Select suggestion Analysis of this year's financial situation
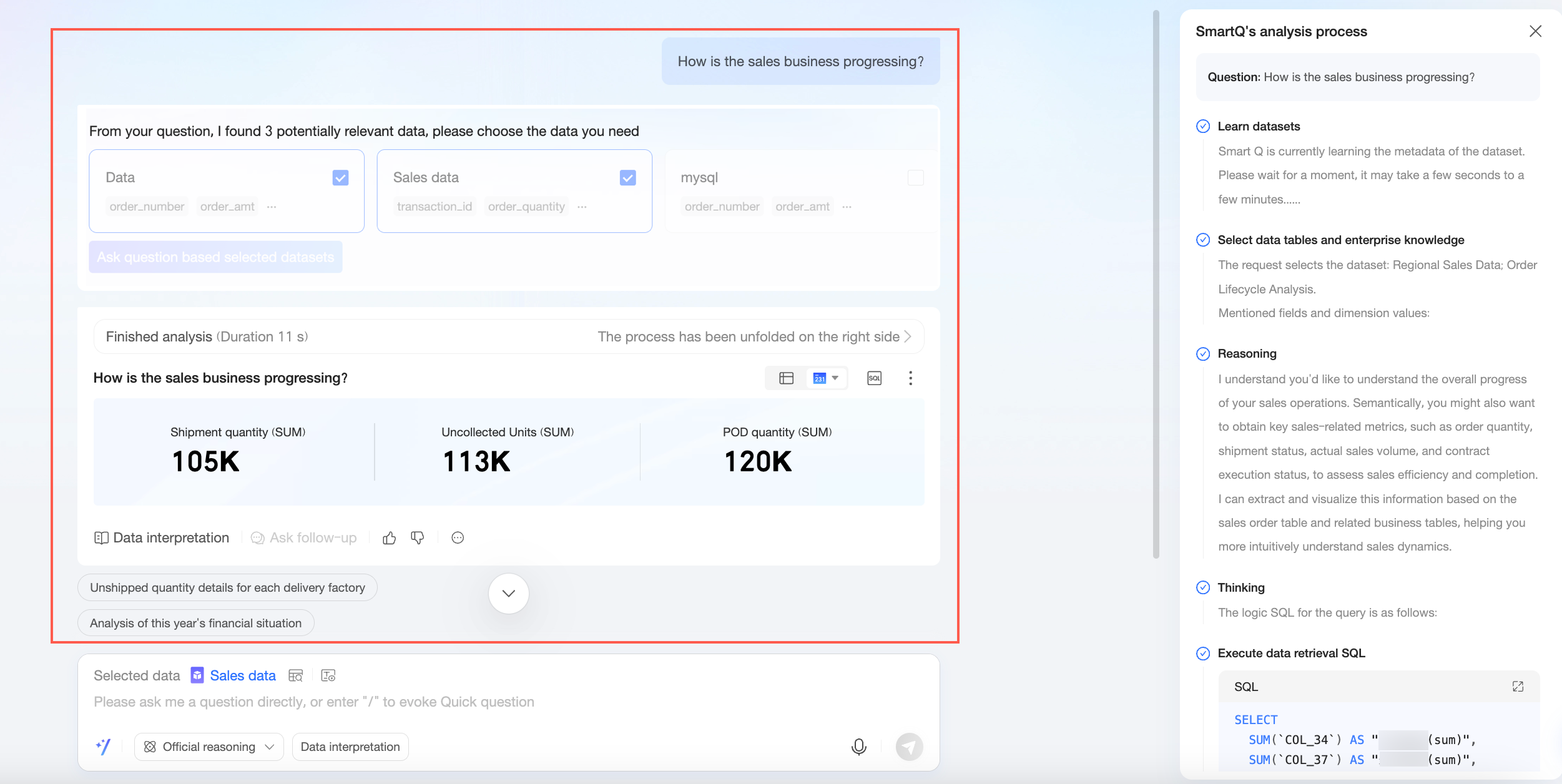The height and width of the screenshot is (784, 1562). pos(195,623)
